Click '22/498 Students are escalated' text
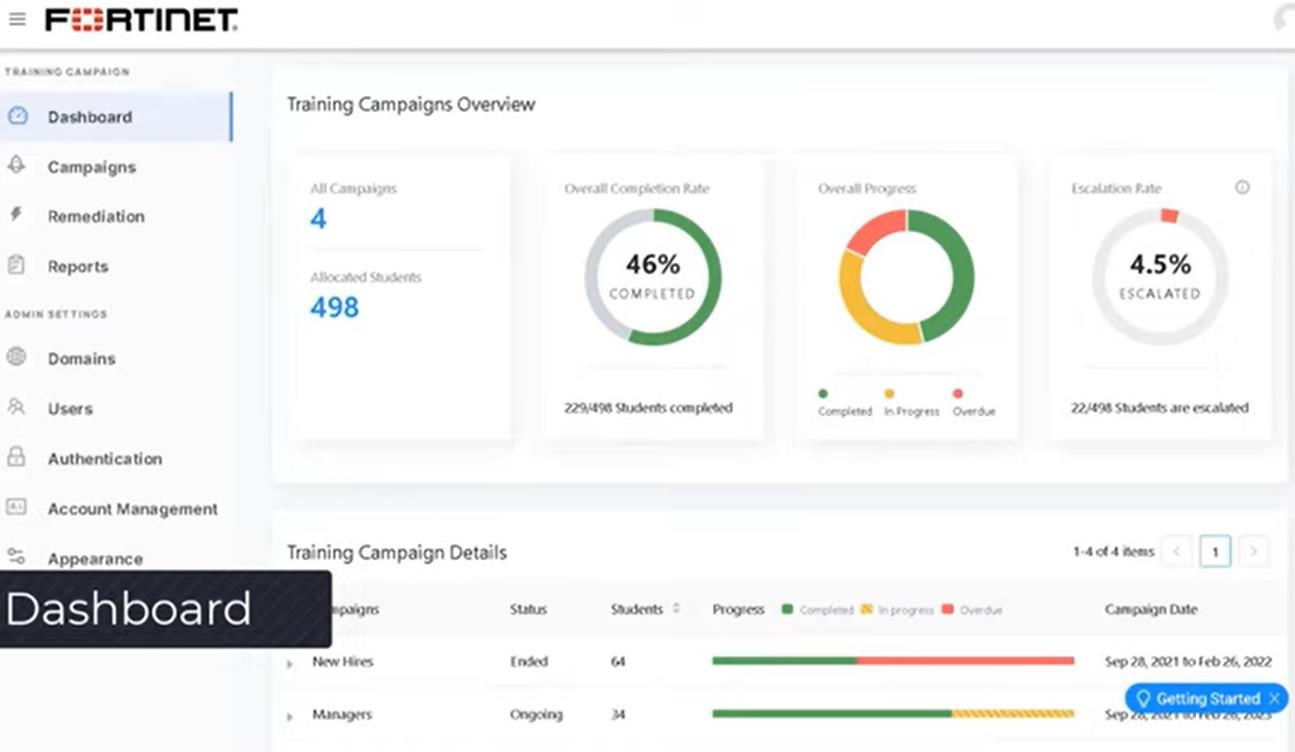This screenshot has width=1295, height=752. click(x=1160, y=408)
